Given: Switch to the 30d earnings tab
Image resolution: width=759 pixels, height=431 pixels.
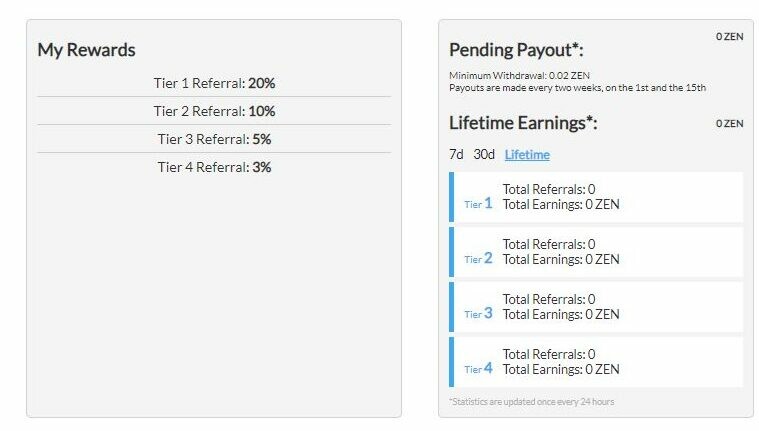Looking at the screenshot, I should (x=484, y=155).
